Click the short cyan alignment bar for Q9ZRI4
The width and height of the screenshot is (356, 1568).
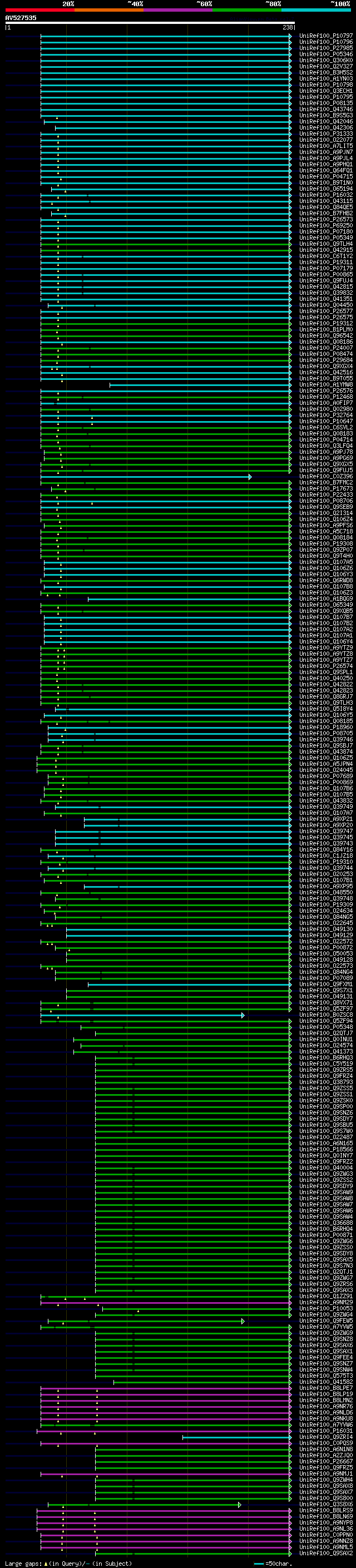point(237,1437)
